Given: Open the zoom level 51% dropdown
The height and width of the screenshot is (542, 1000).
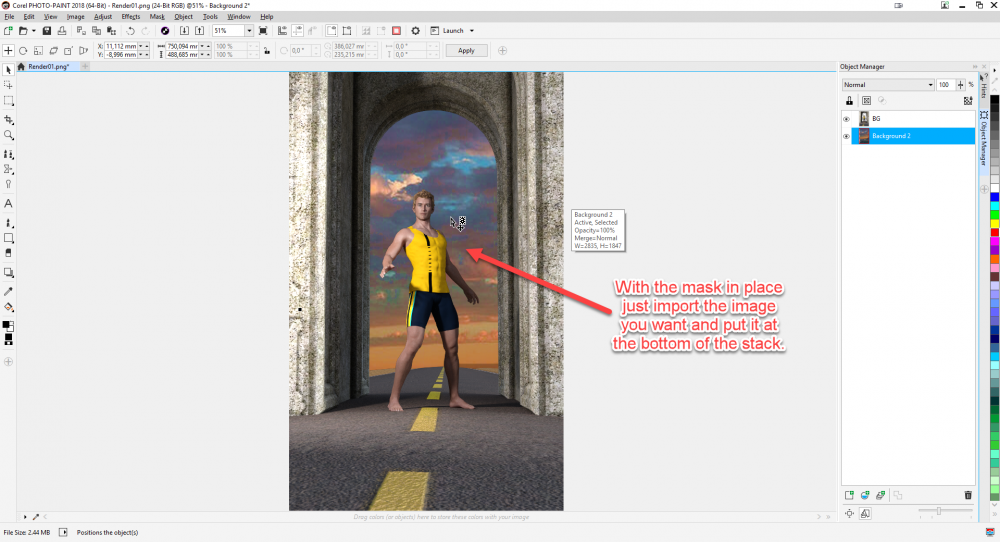Looking at the screenshot, I should coord(251,31).
